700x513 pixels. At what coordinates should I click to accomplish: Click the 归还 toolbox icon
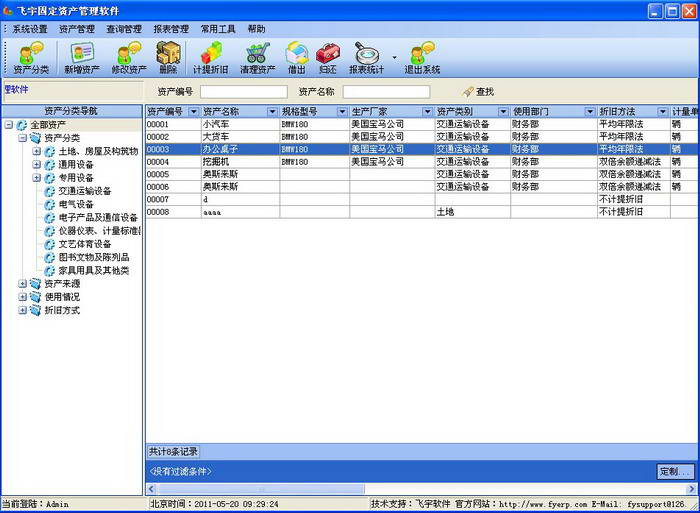(328, 58)
